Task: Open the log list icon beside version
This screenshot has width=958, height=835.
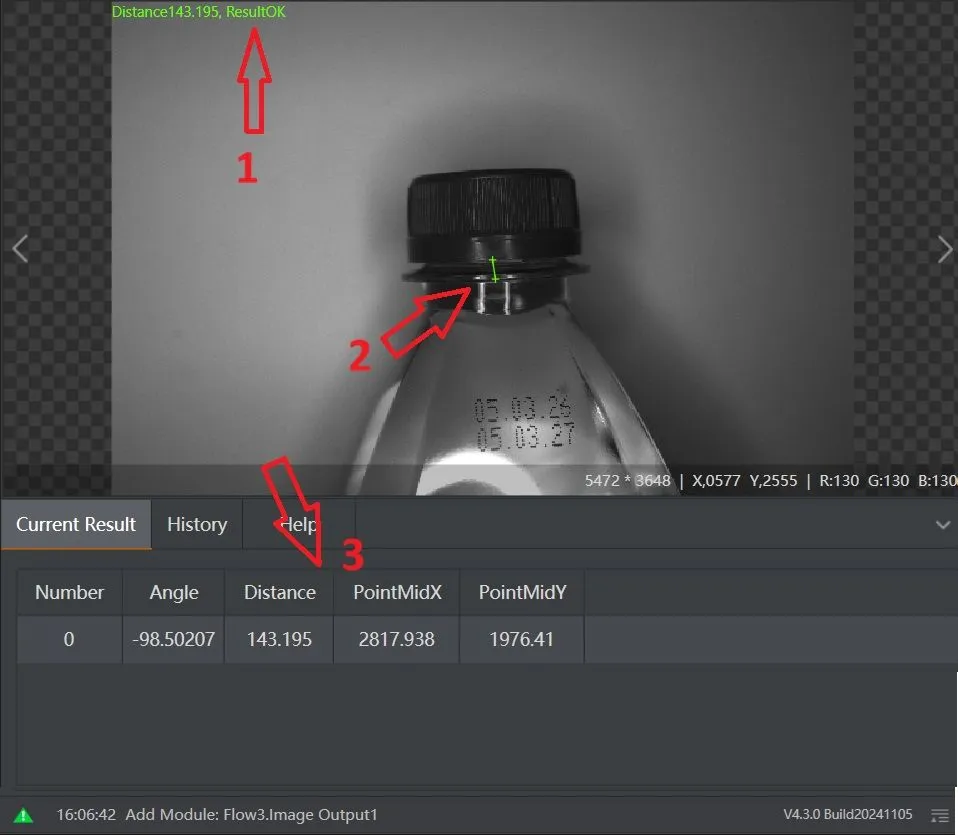Action: [939, 815]
